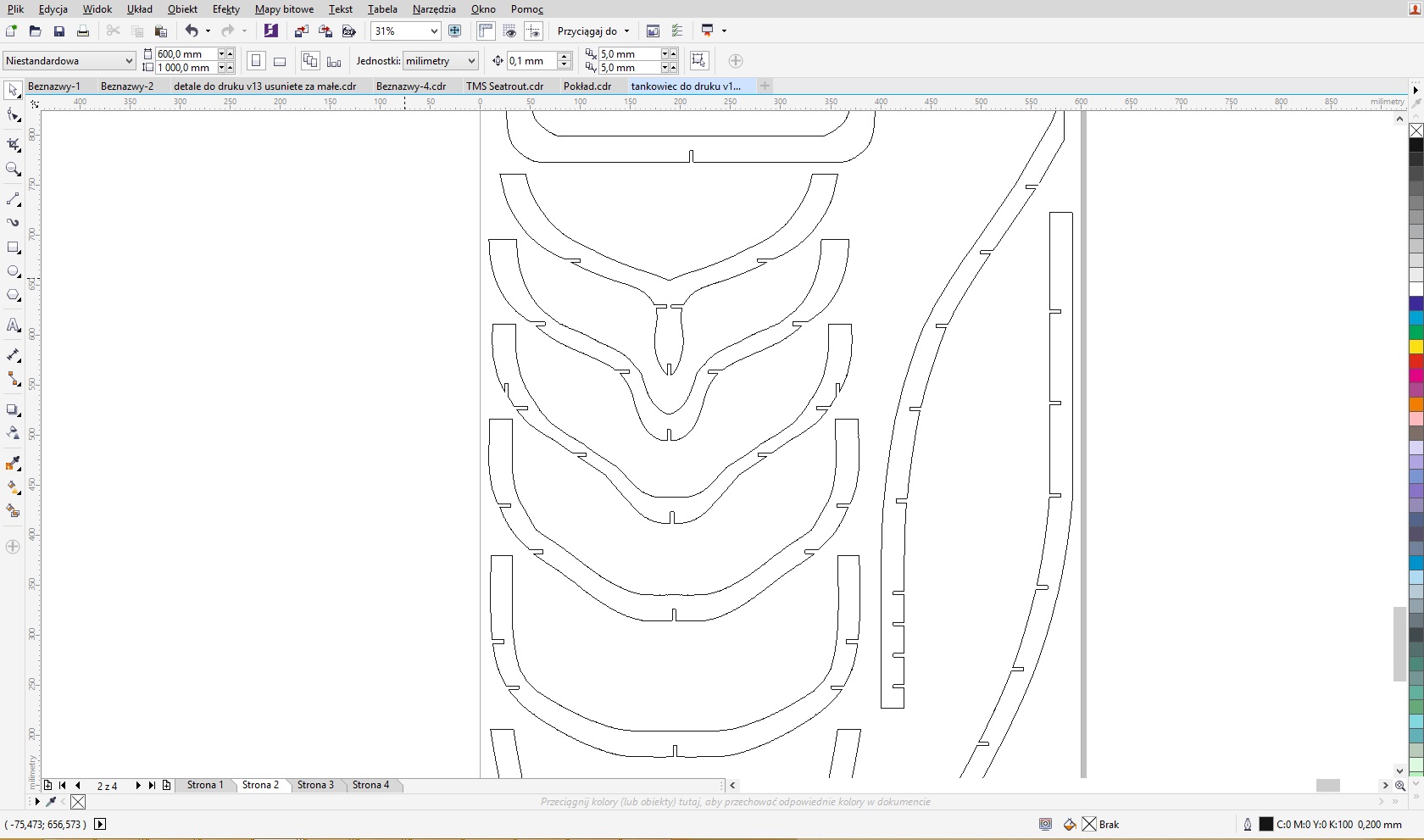The image size is (1424, 840).
Task: Select the Crop tool in toolbox
Action: (13, 145)
